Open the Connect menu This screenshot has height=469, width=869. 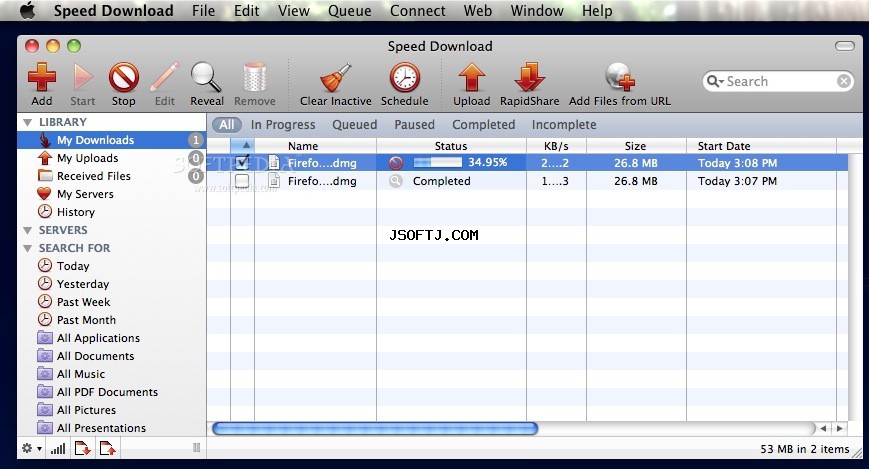click(417, 11)
